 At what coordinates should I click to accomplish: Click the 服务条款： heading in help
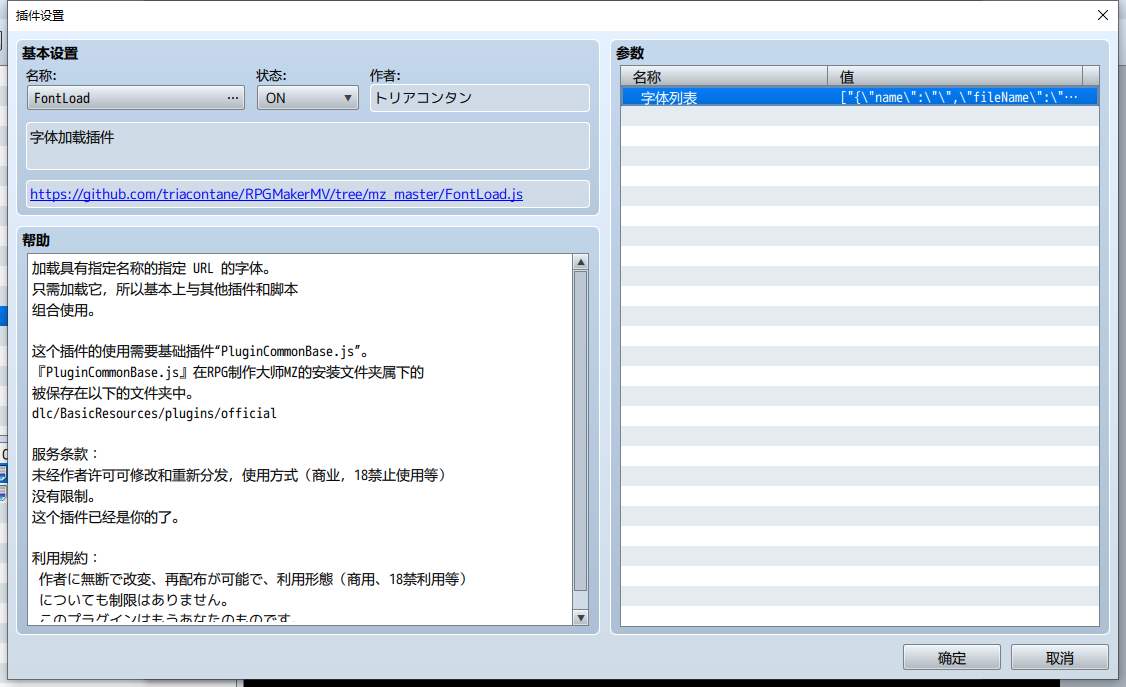[x=66, y=454]
